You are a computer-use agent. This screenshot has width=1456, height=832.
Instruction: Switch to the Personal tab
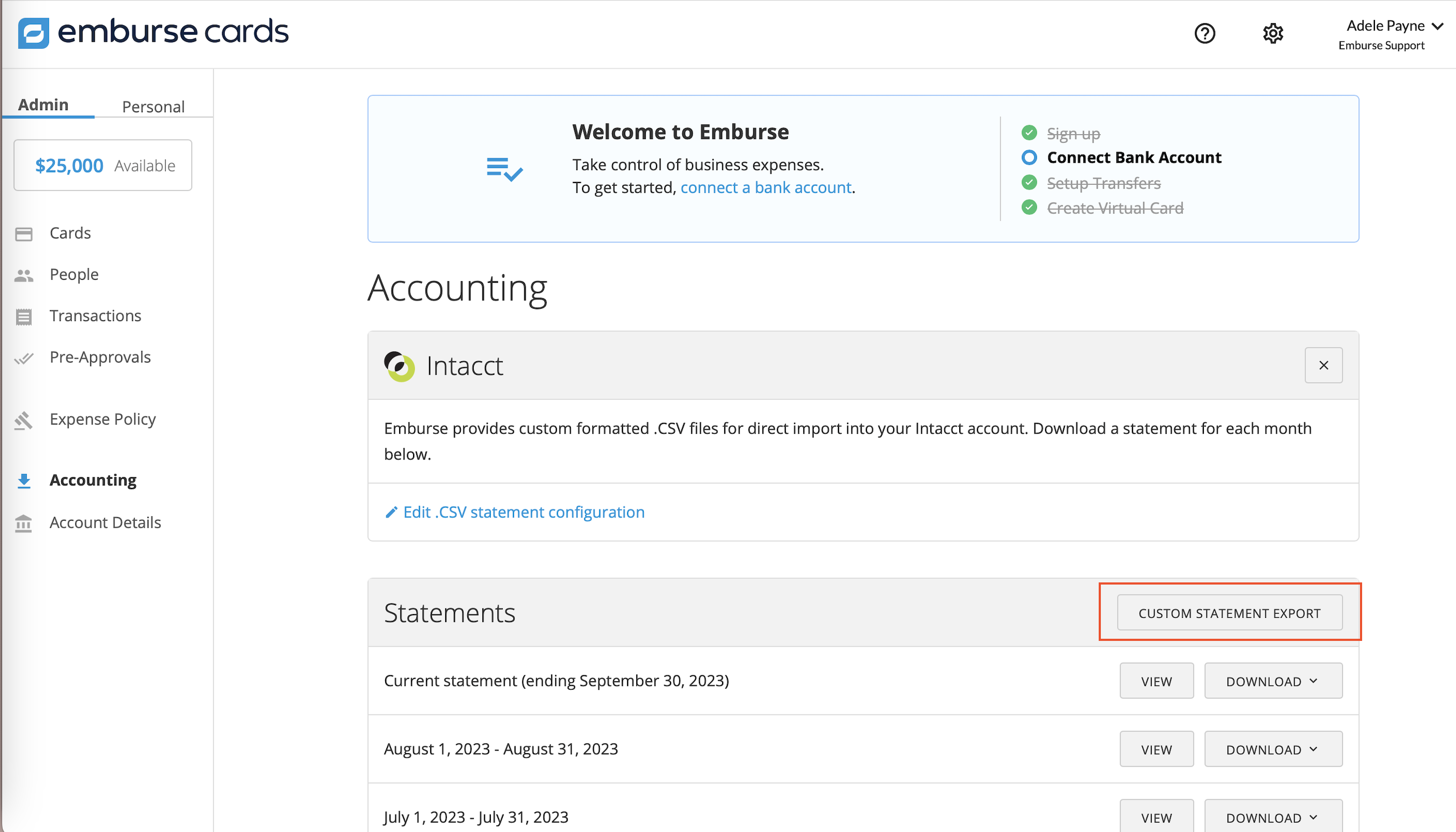pos(153,106)
